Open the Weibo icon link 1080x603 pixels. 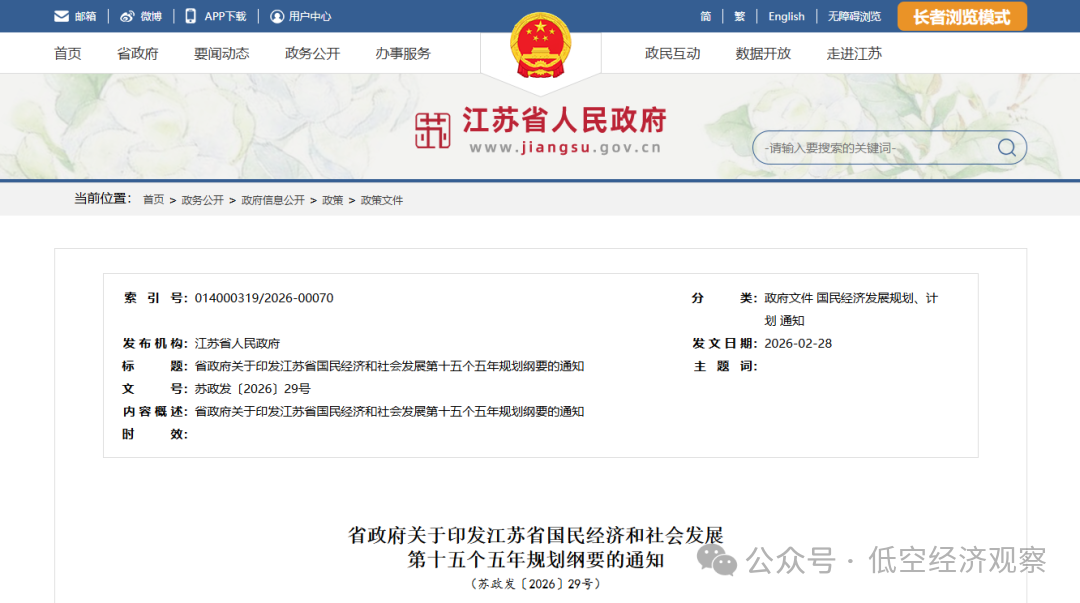tap(127, 17)
